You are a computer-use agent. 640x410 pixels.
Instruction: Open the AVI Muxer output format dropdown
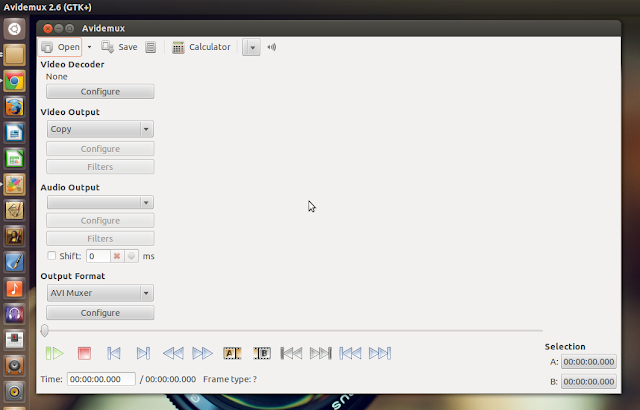pos(100,293)
